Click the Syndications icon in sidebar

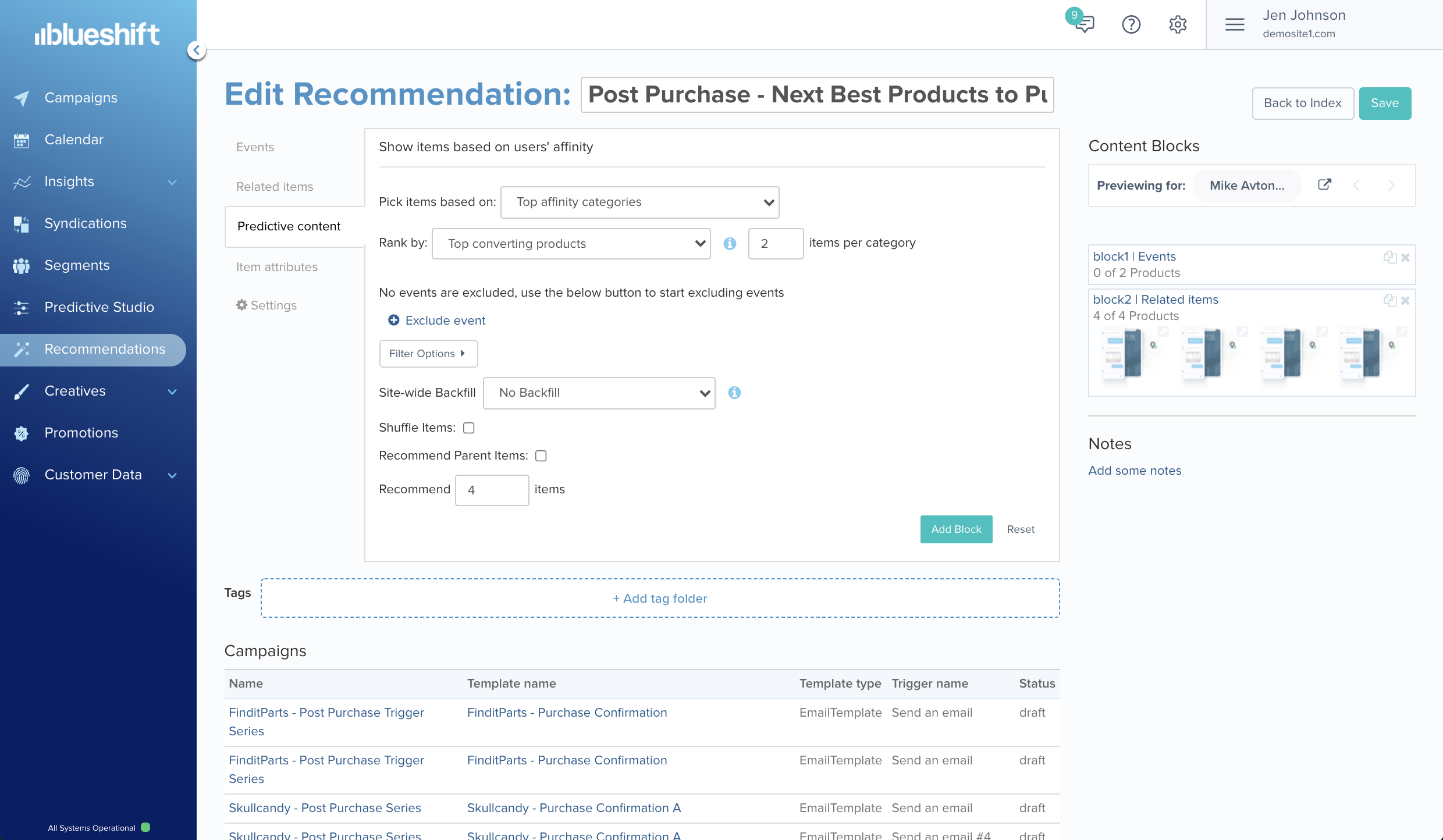[22, 223]
